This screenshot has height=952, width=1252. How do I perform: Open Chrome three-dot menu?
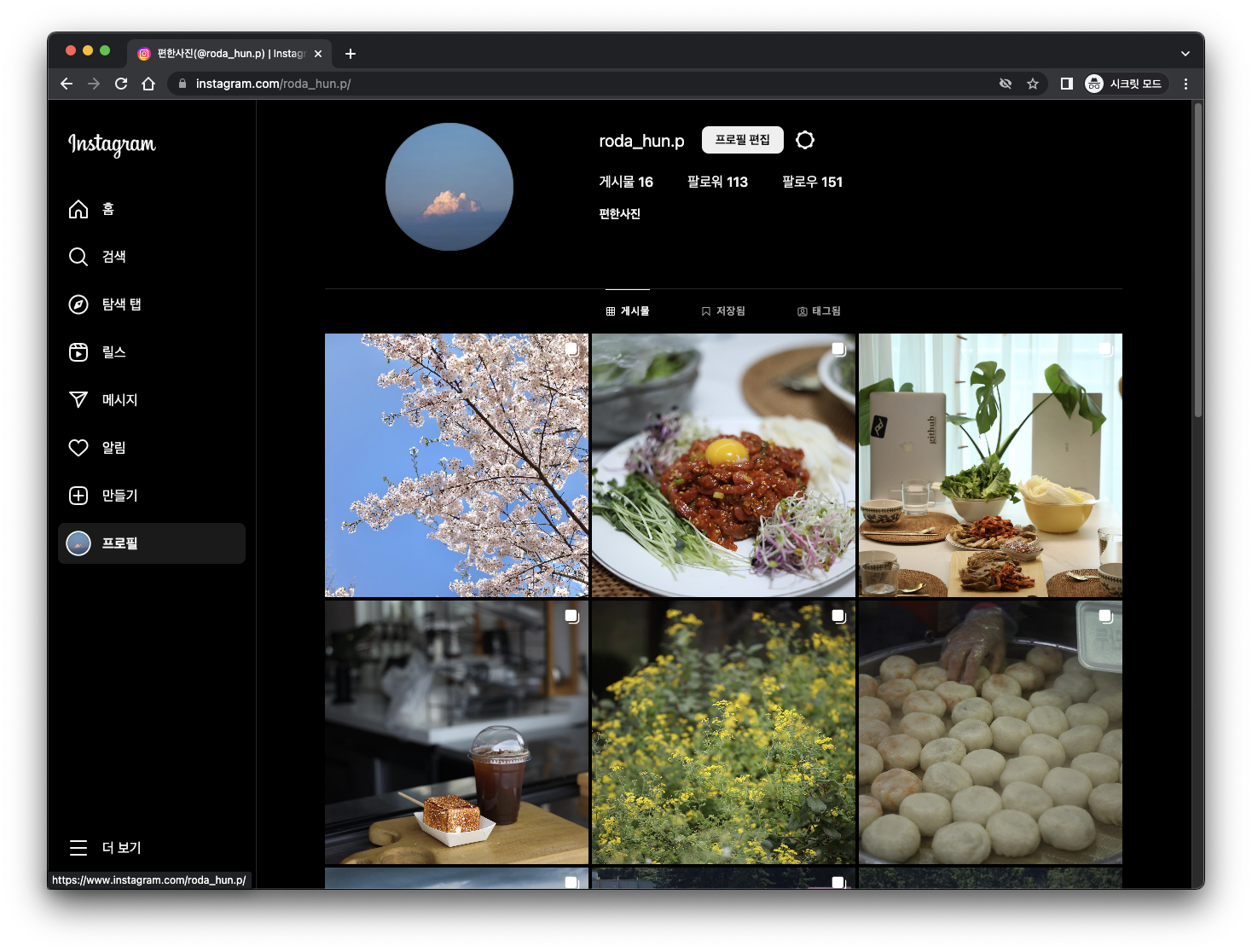[1185, 84]
